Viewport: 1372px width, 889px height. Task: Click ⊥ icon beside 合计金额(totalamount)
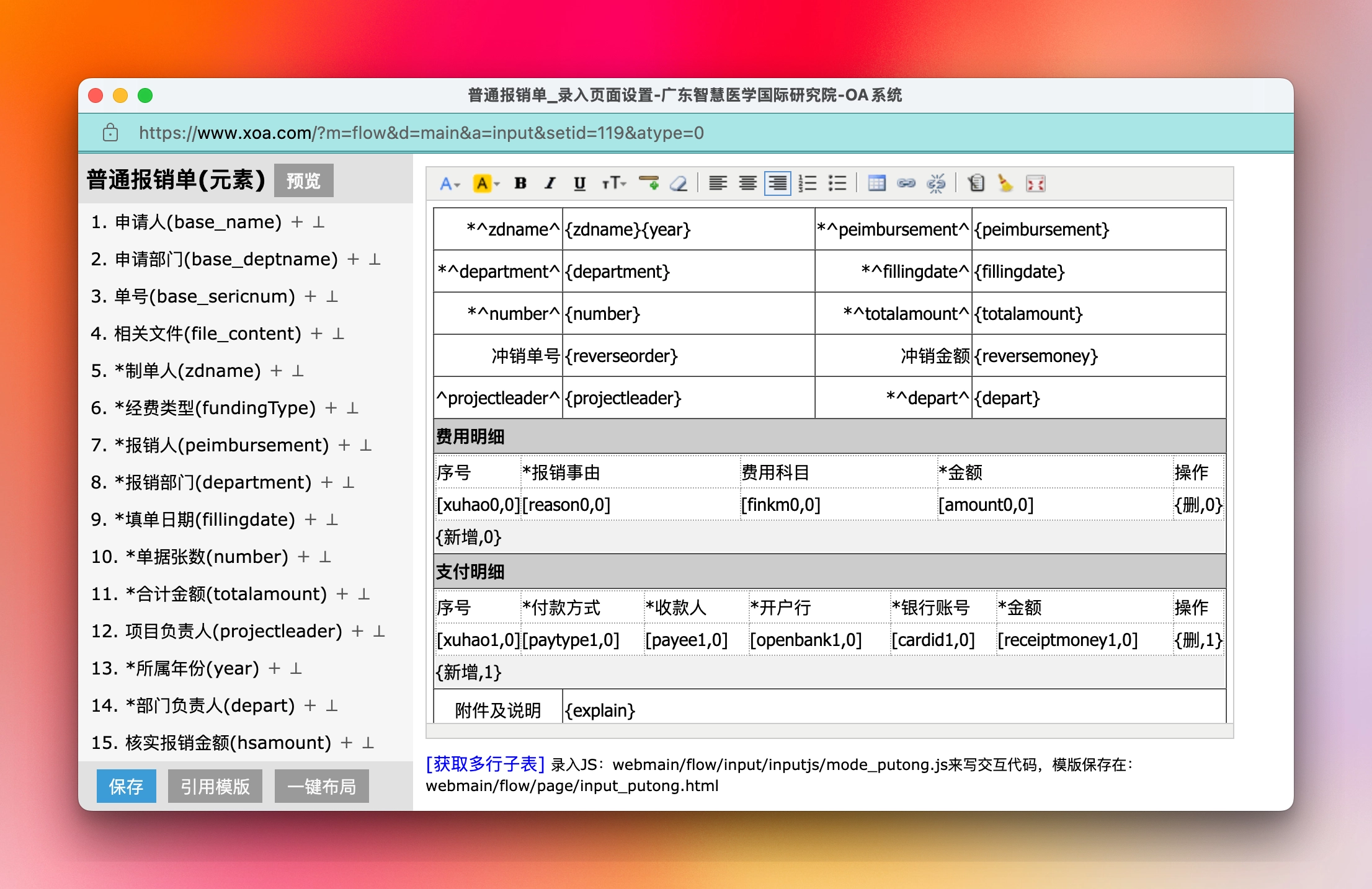(x=364, y=594)
